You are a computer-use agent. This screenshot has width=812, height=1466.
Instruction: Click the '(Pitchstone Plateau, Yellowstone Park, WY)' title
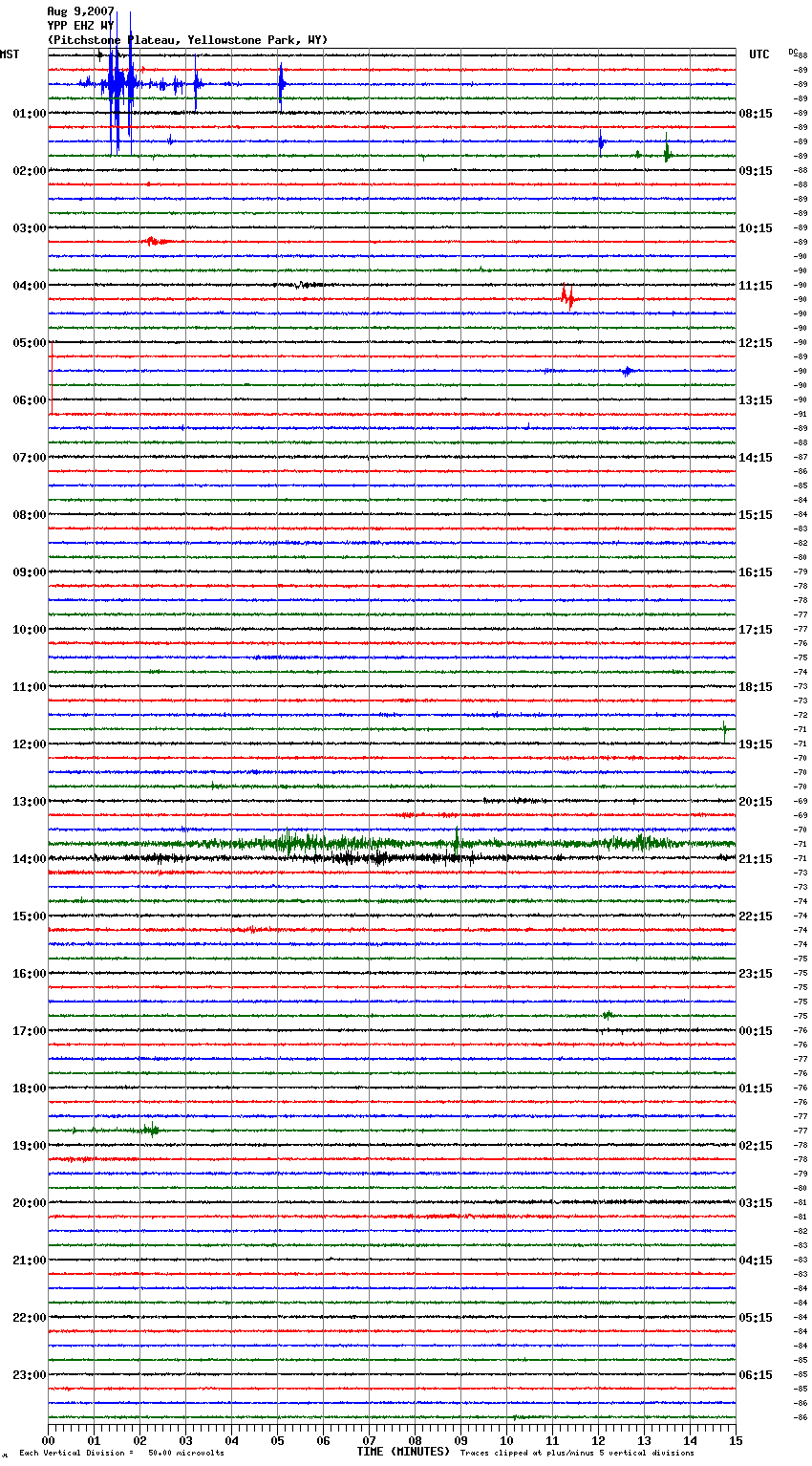click(187, 40)
